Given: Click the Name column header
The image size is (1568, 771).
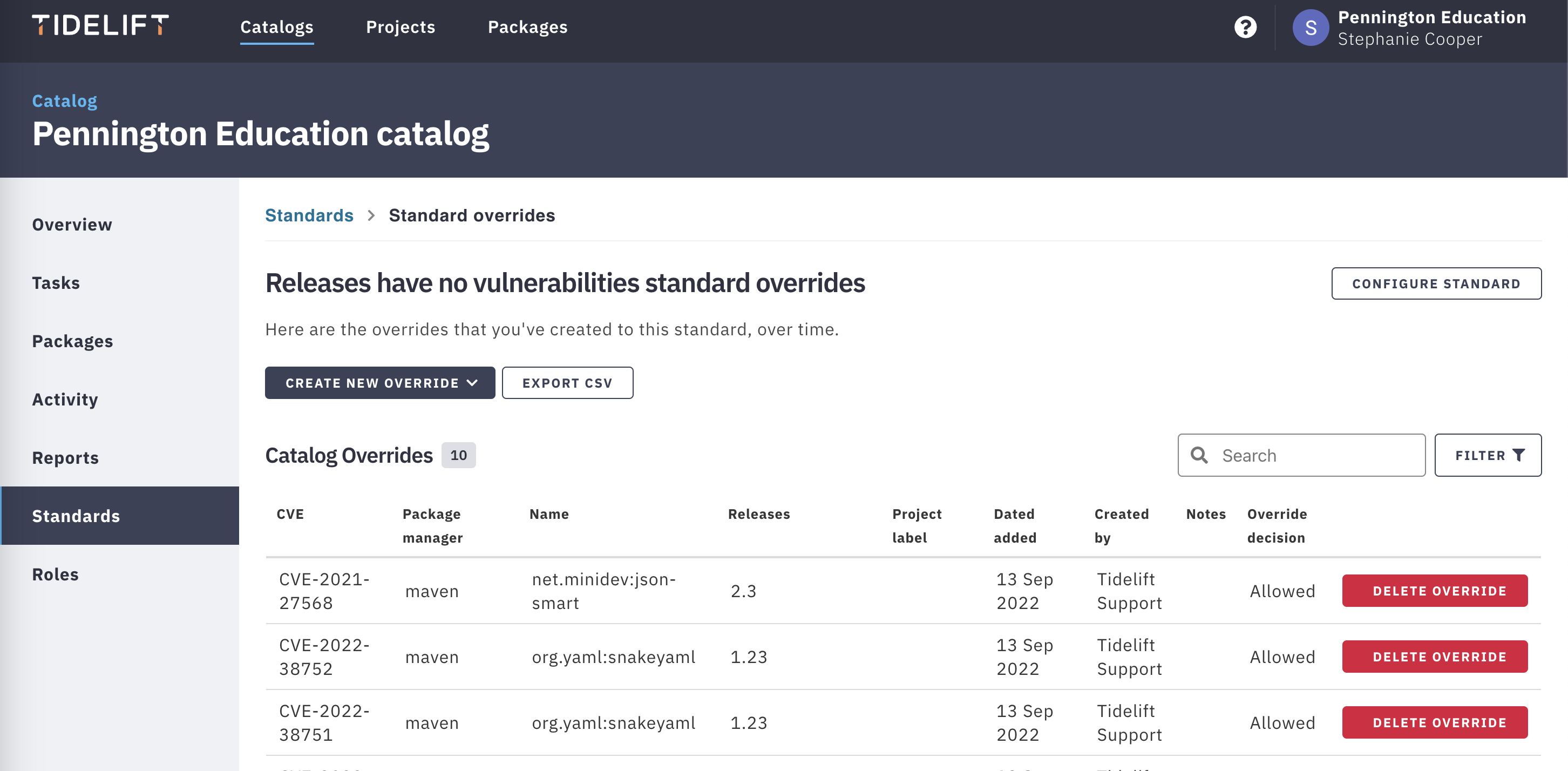Looking at the screenshot, I should tap(549, 513).
